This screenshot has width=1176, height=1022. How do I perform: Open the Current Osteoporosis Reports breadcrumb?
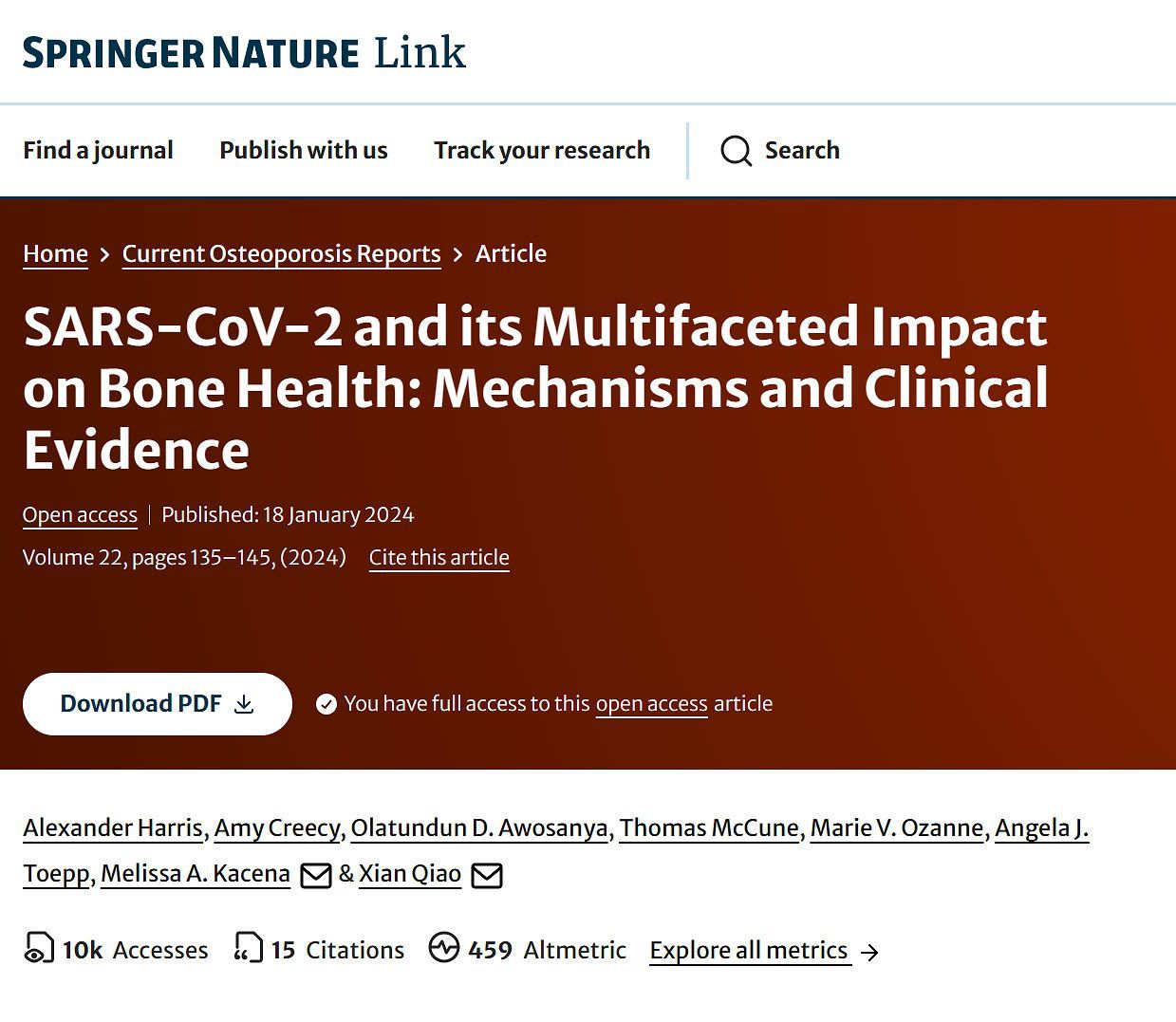pos(282,254)
